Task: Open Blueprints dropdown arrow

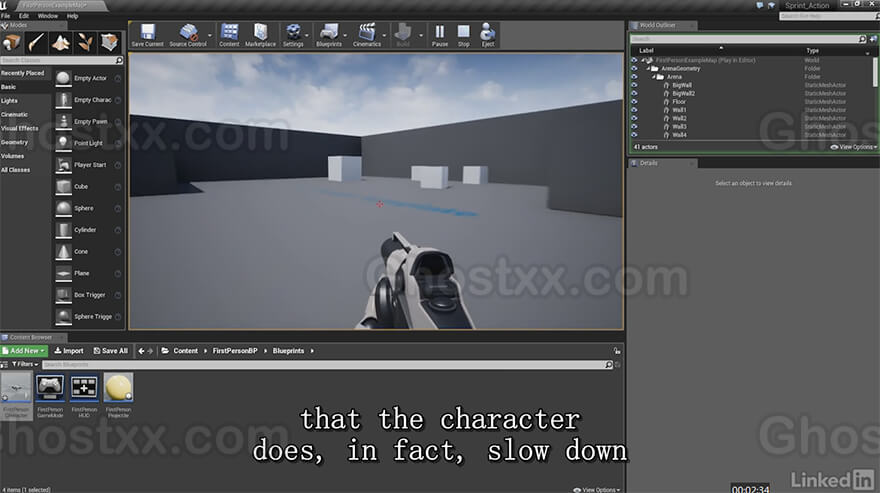Action: 345,35
